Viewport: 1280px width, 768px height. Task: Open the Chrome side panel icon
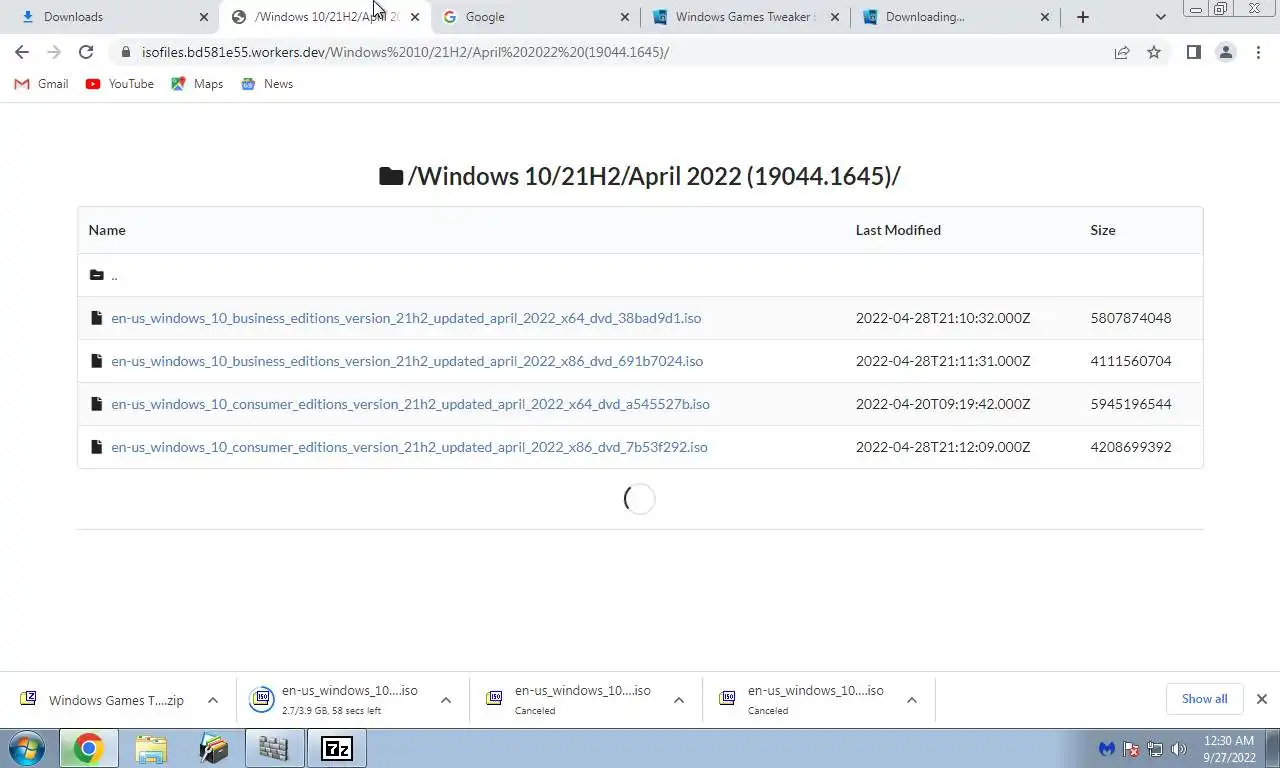point(1193,52)
